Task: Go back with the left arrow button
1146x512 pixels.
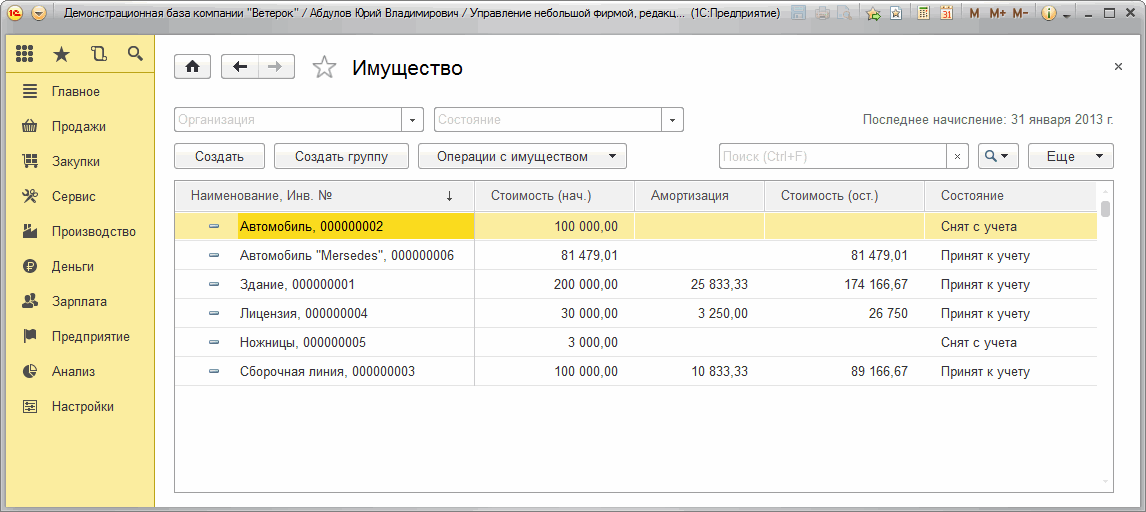Action: pos(240,66)
